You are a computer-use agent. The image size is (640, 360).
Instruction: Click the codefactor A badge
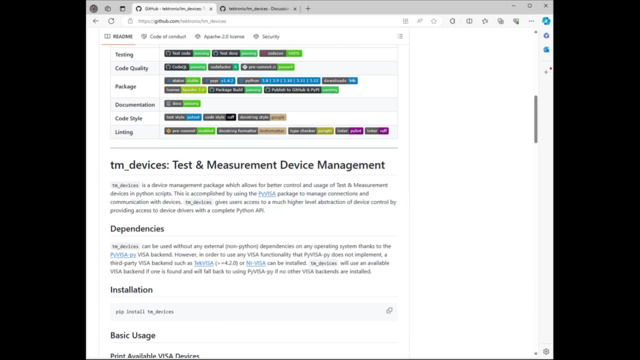point(224,67)
